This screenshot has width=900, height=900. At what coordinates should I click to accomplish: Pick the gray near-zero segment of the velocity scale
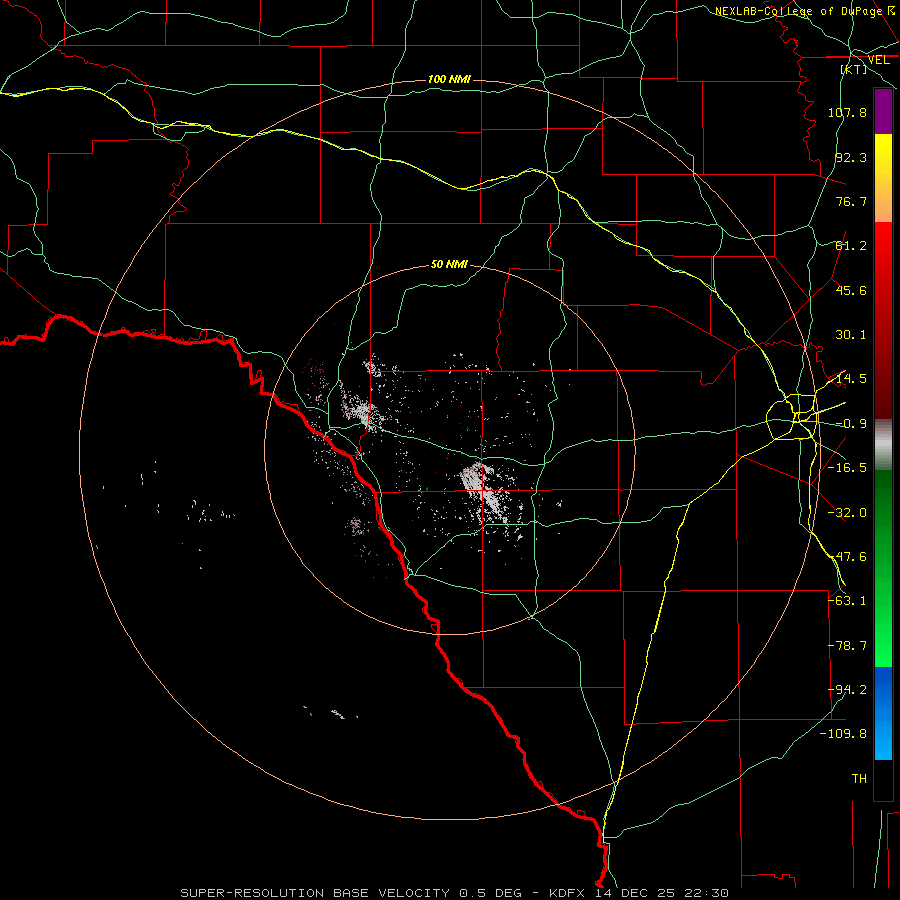pyautogui.click(x=883, y=445)
